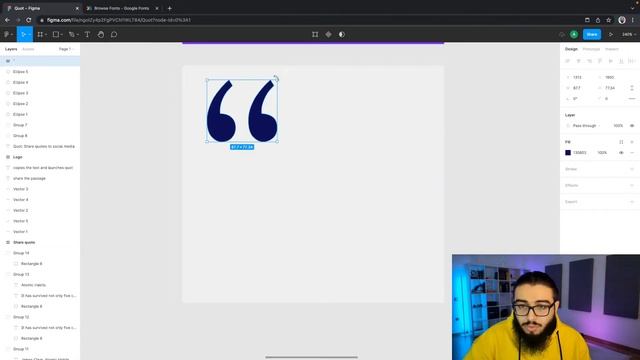The image size is (640, 360).
Task: Click the Present play icon
Action: coord(611,35)
